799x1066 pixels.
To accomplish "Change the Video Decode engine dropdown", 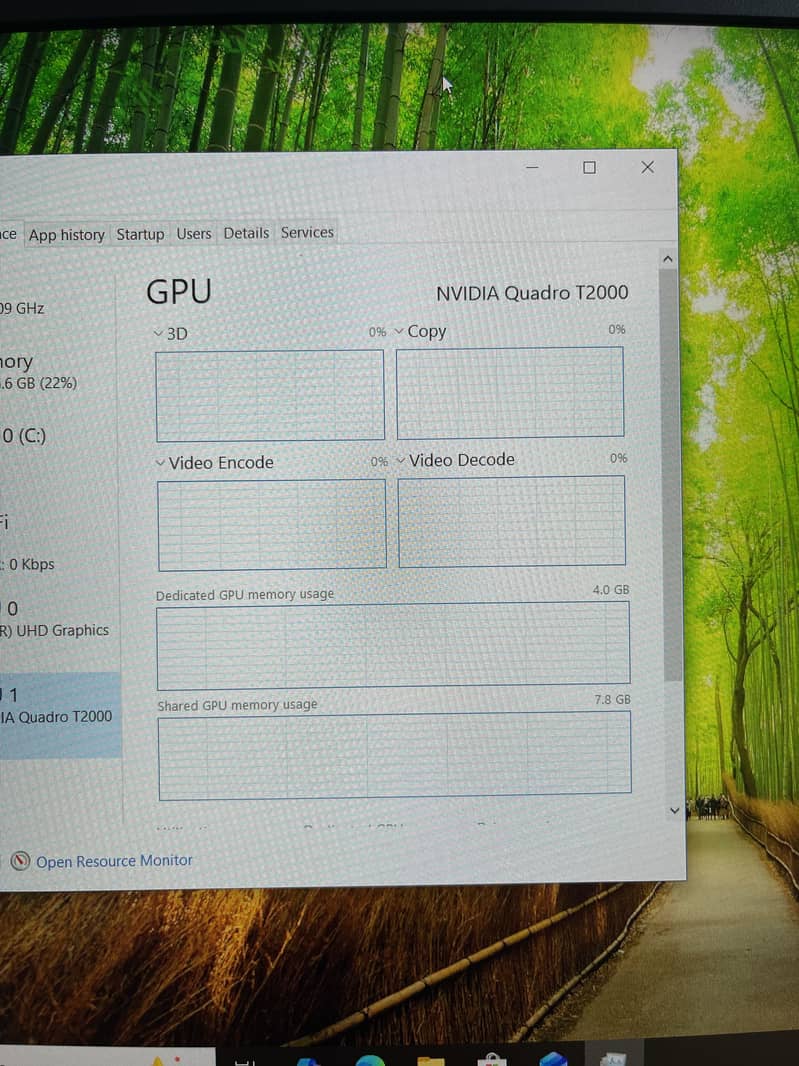I will coord(401,461).
